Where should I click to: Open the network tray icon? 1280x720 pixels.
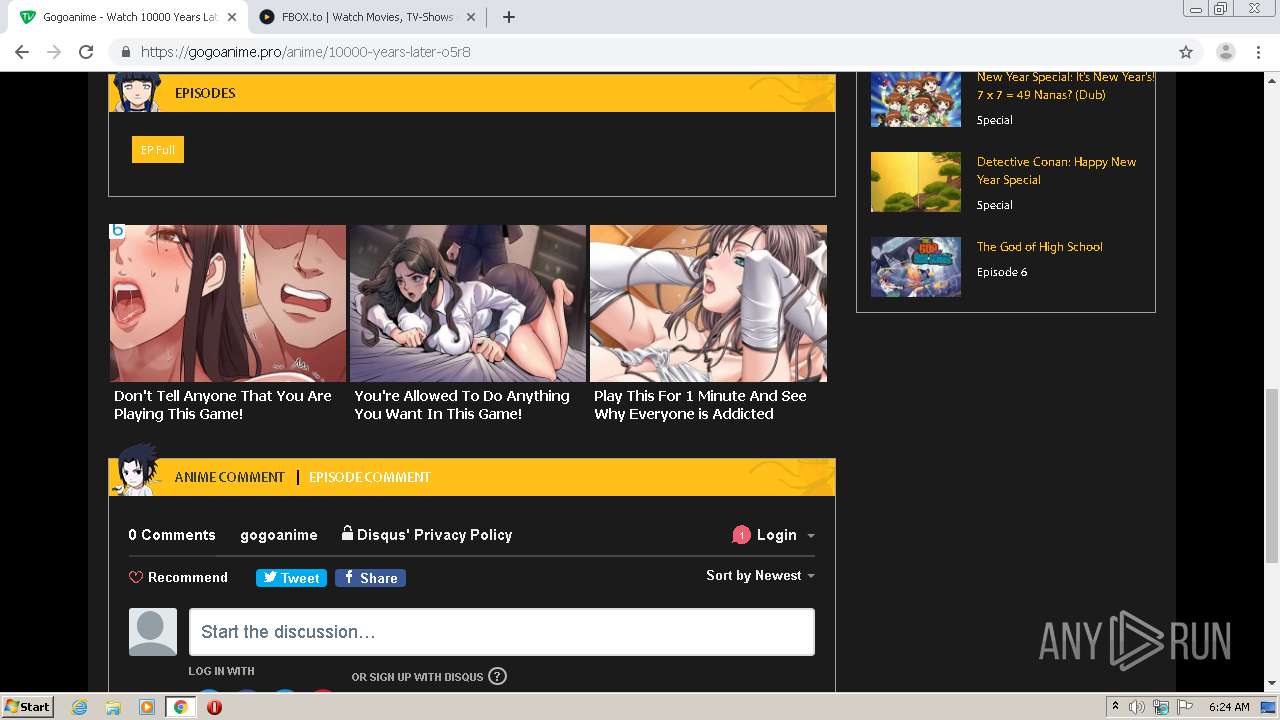point(1161,707)
